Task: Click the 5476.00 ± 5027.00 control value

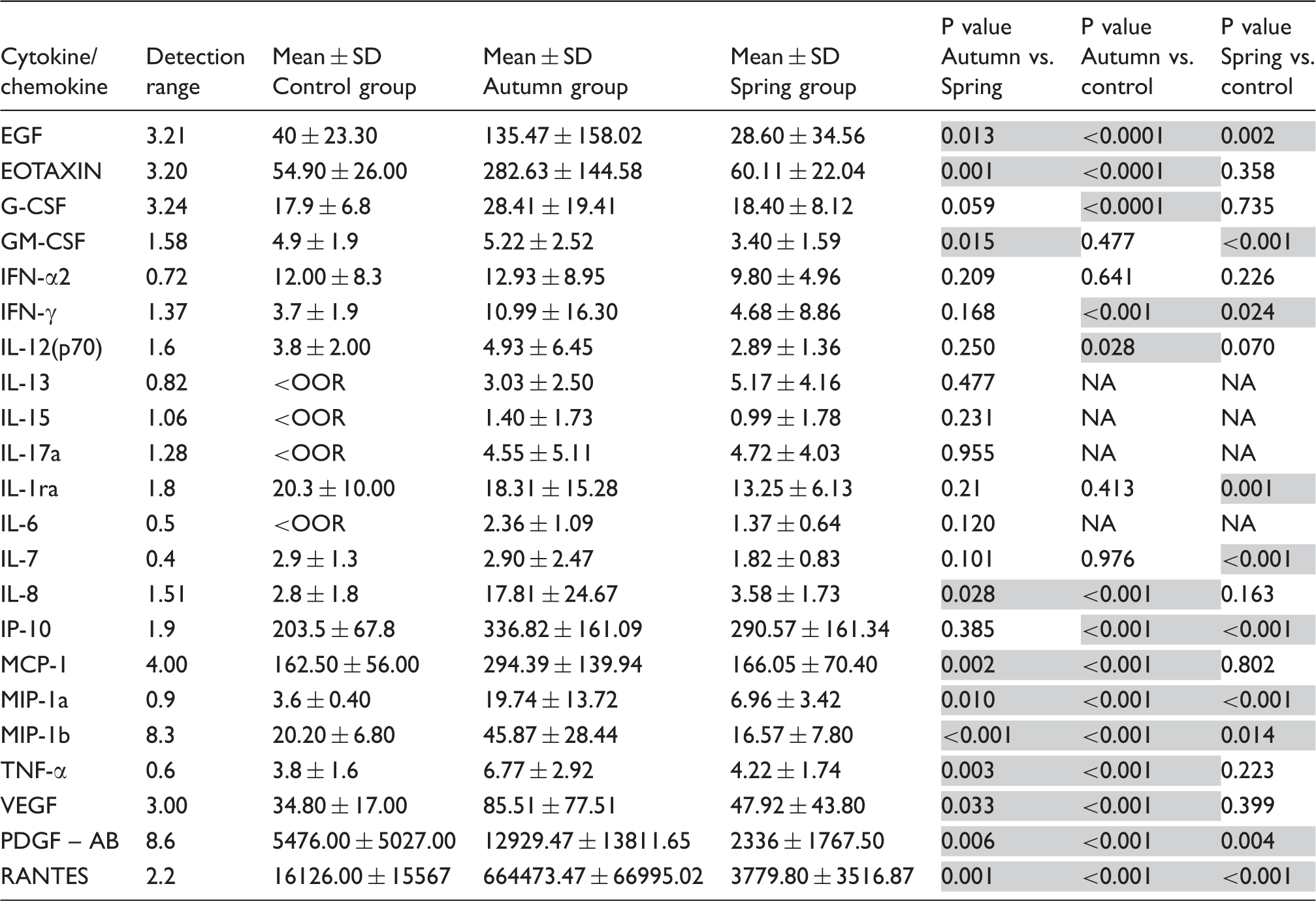Action: (x=364, y=841)
